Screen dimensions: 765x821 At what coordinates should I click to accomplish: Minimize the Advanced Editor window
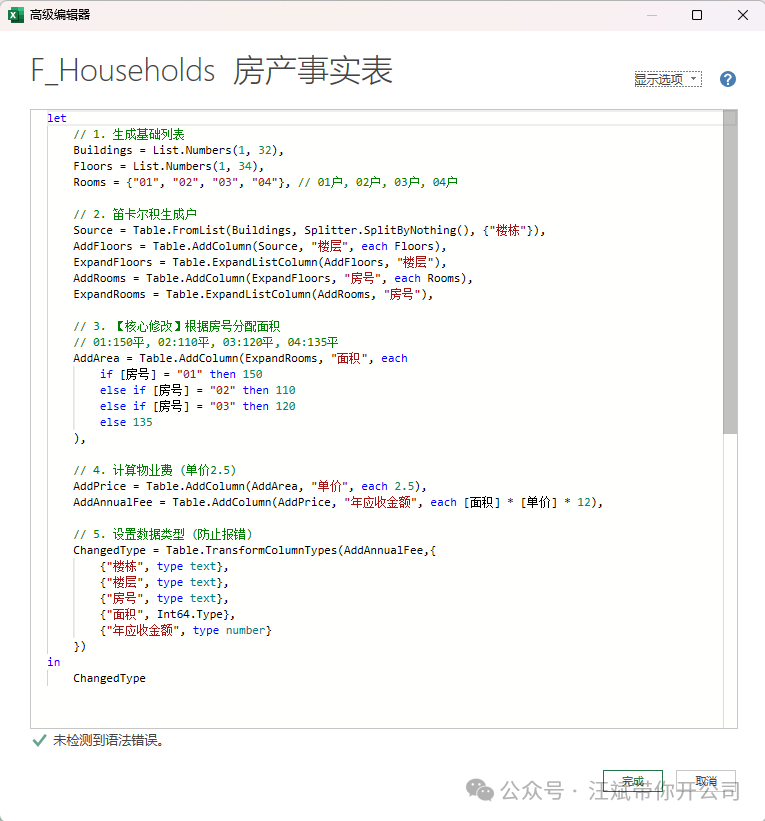coord(650,14)
